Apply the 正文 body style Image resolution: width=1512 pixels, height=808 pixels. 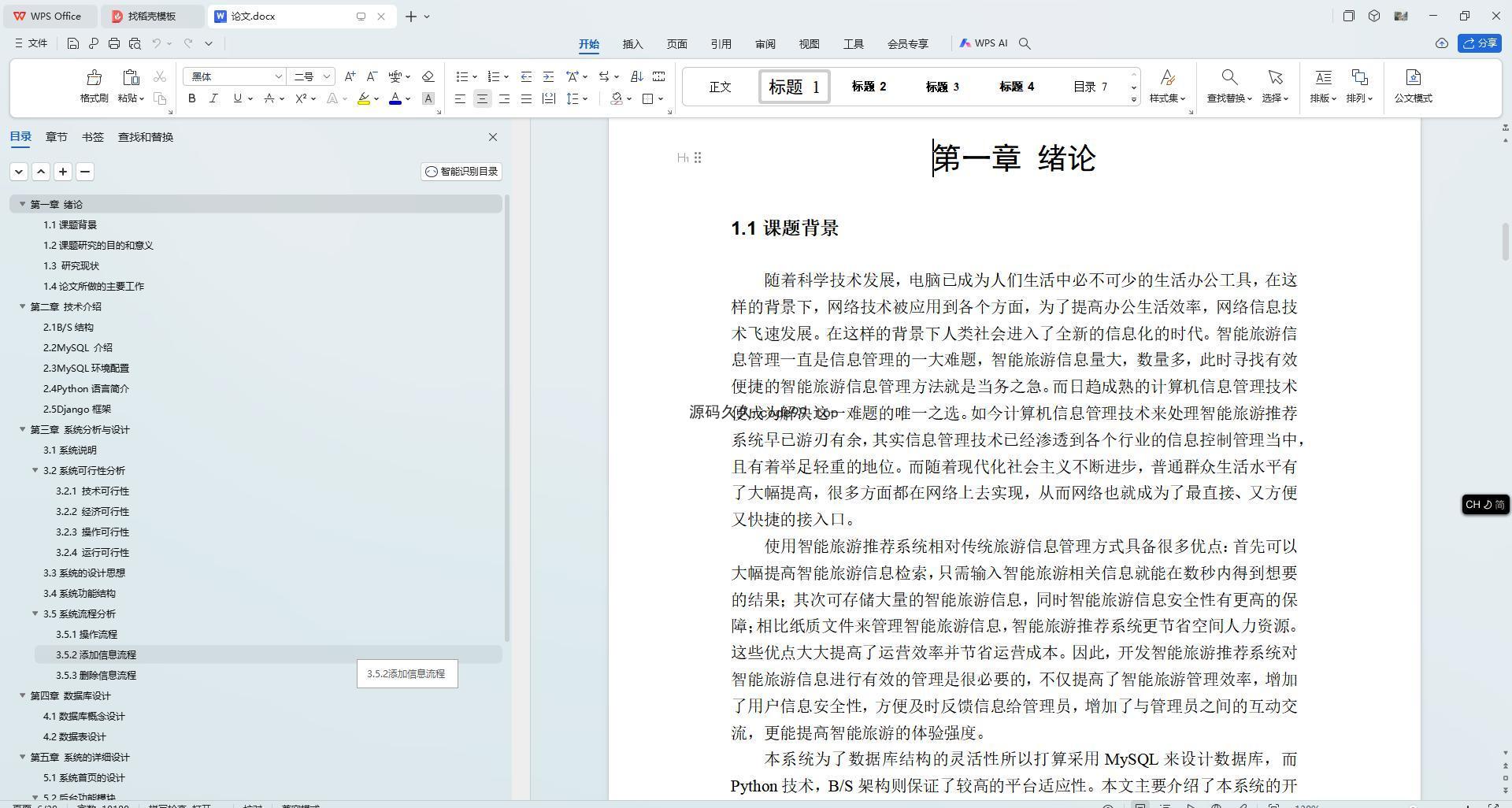(x=721, y=87)
